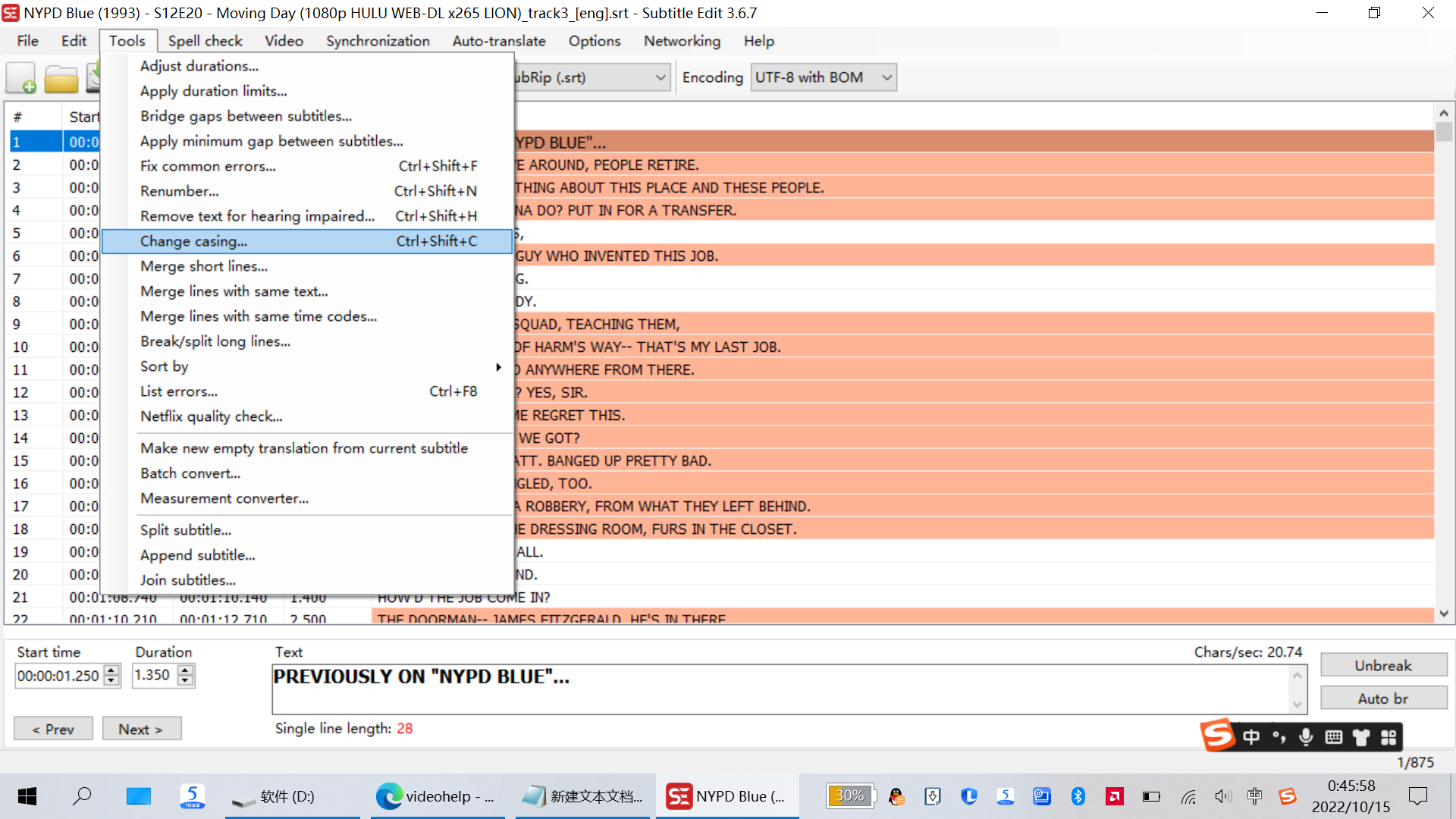1456x819 pixels.
Task: Click the Unbreak button
Action: (x=1383, y=665)
